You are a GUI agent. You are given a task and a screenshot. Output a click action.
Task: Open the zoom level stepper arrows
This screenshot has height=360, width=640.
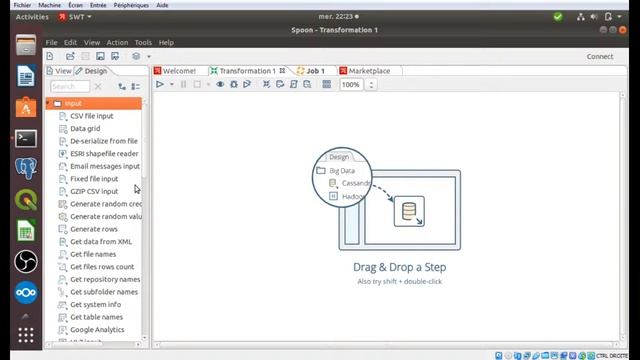coord(371,84)
